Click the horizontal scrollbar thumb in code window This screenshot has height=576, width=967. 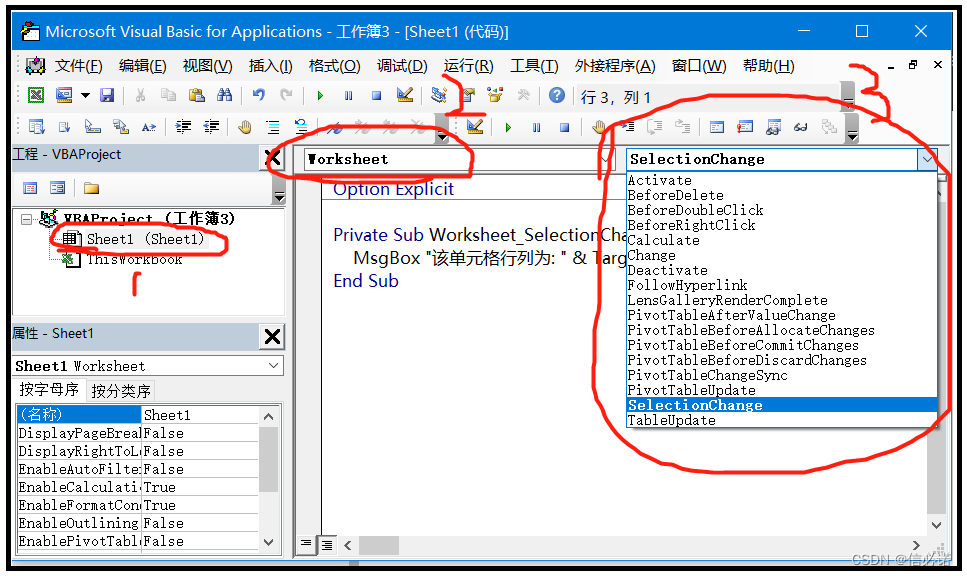(379, 545)
